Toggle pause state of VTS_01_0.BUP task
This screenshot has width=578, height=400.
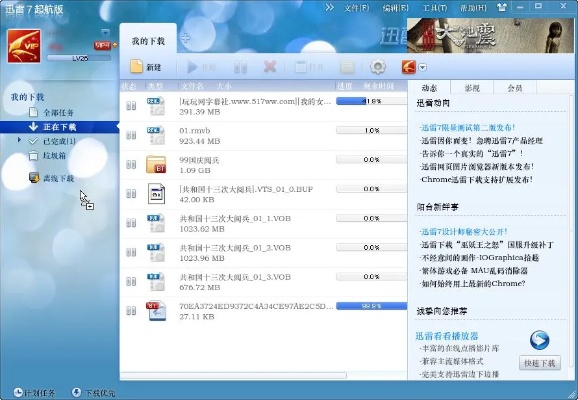click(131, 194)
